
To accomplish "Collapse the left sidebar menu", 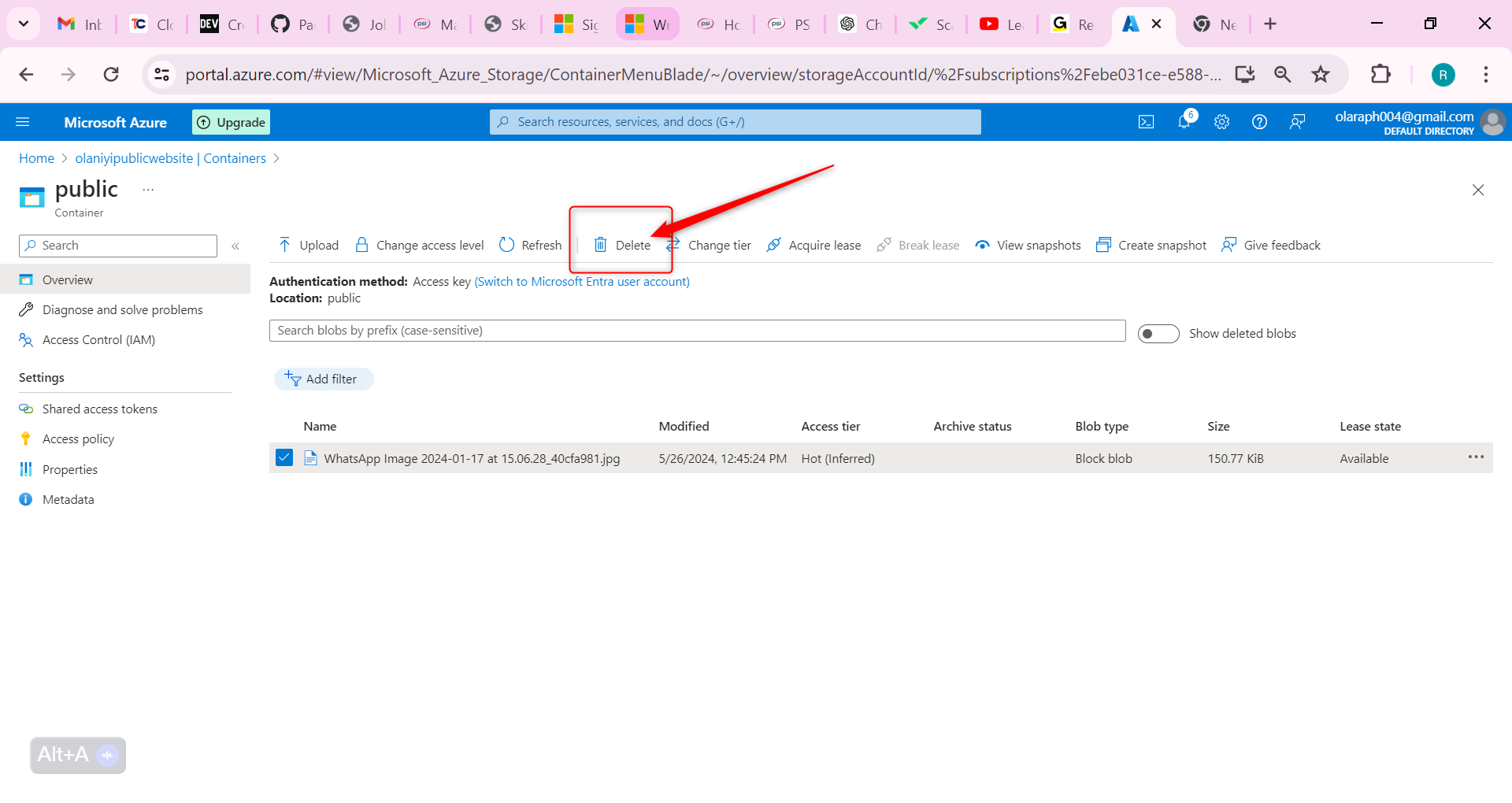I will tap(235, 246).
